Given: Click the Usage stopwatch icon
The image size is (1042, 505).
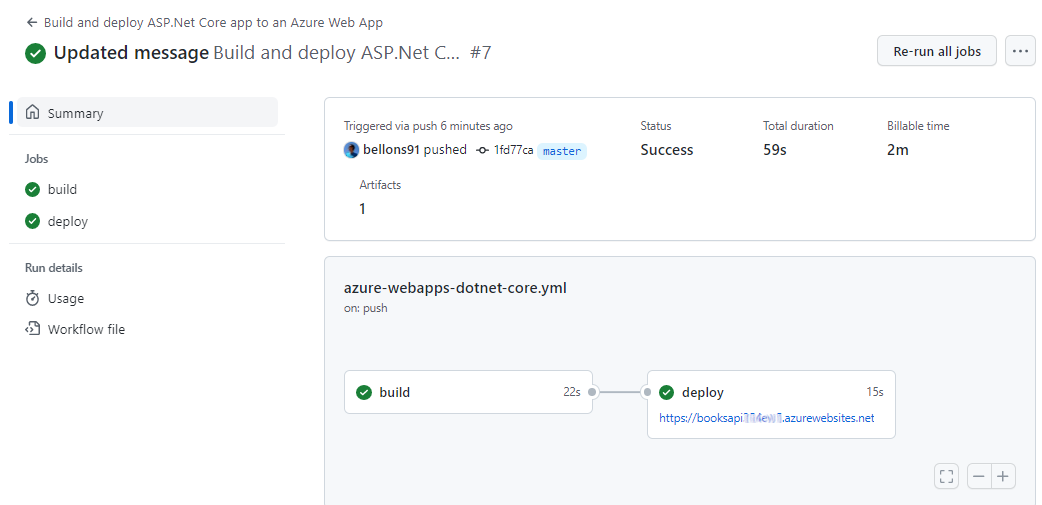Looking at the screenshot, I should [33, 298].
